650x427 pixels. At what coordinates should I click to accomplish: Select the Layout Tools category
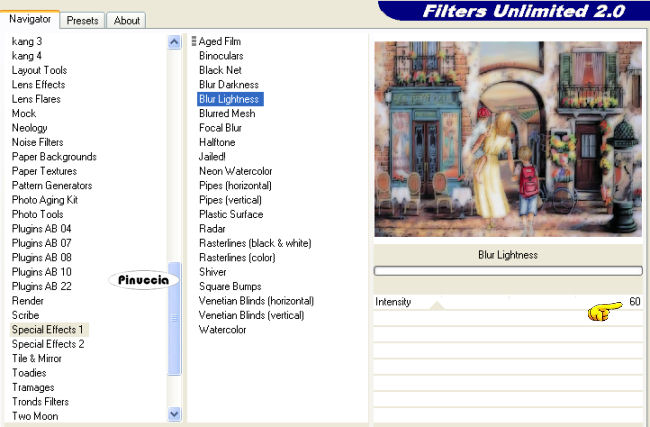(39, 70)
